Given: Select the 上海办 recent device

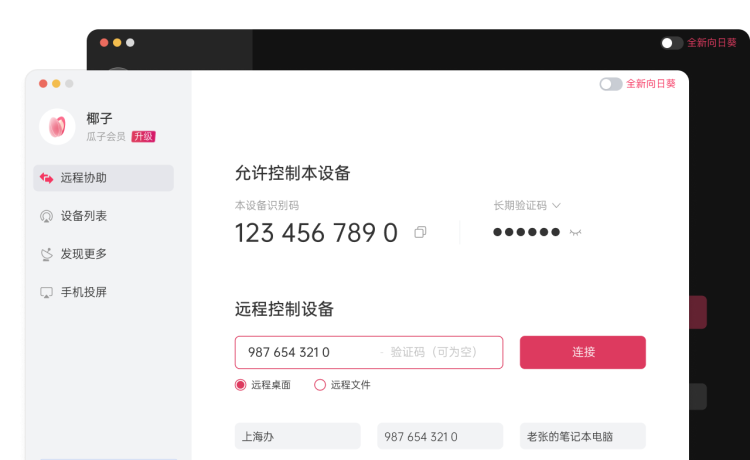Looking at the screenshot, I should click(297, 437).
